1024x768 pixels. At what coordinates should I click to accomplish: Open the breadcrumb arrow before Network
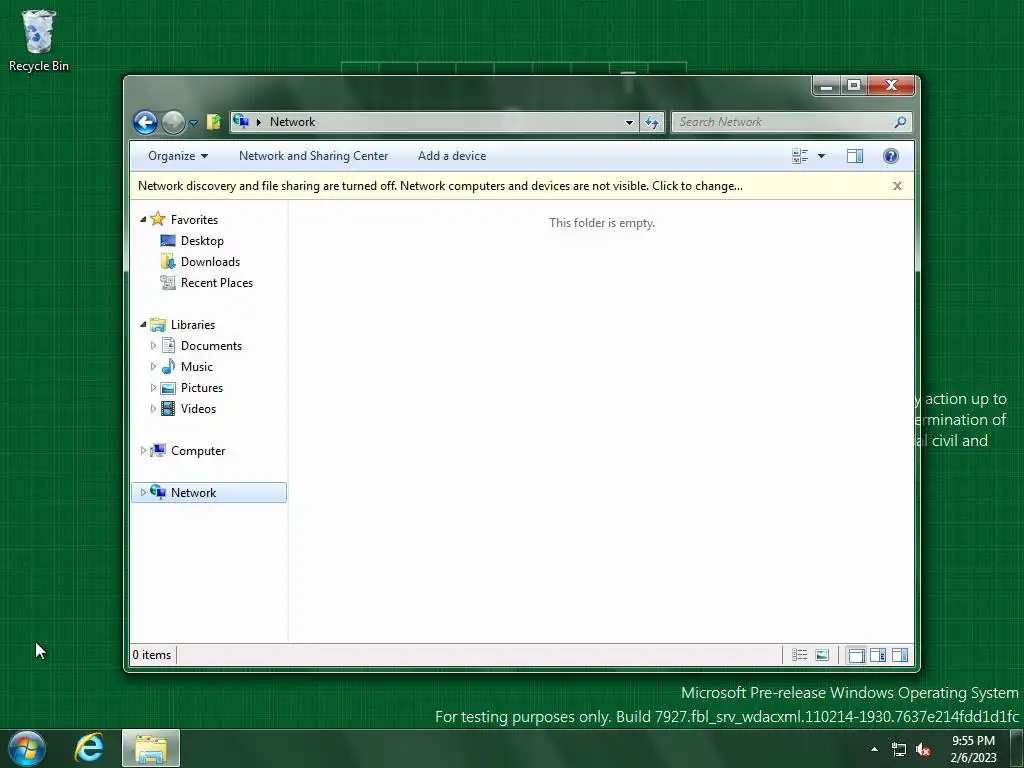pos(259,122)
